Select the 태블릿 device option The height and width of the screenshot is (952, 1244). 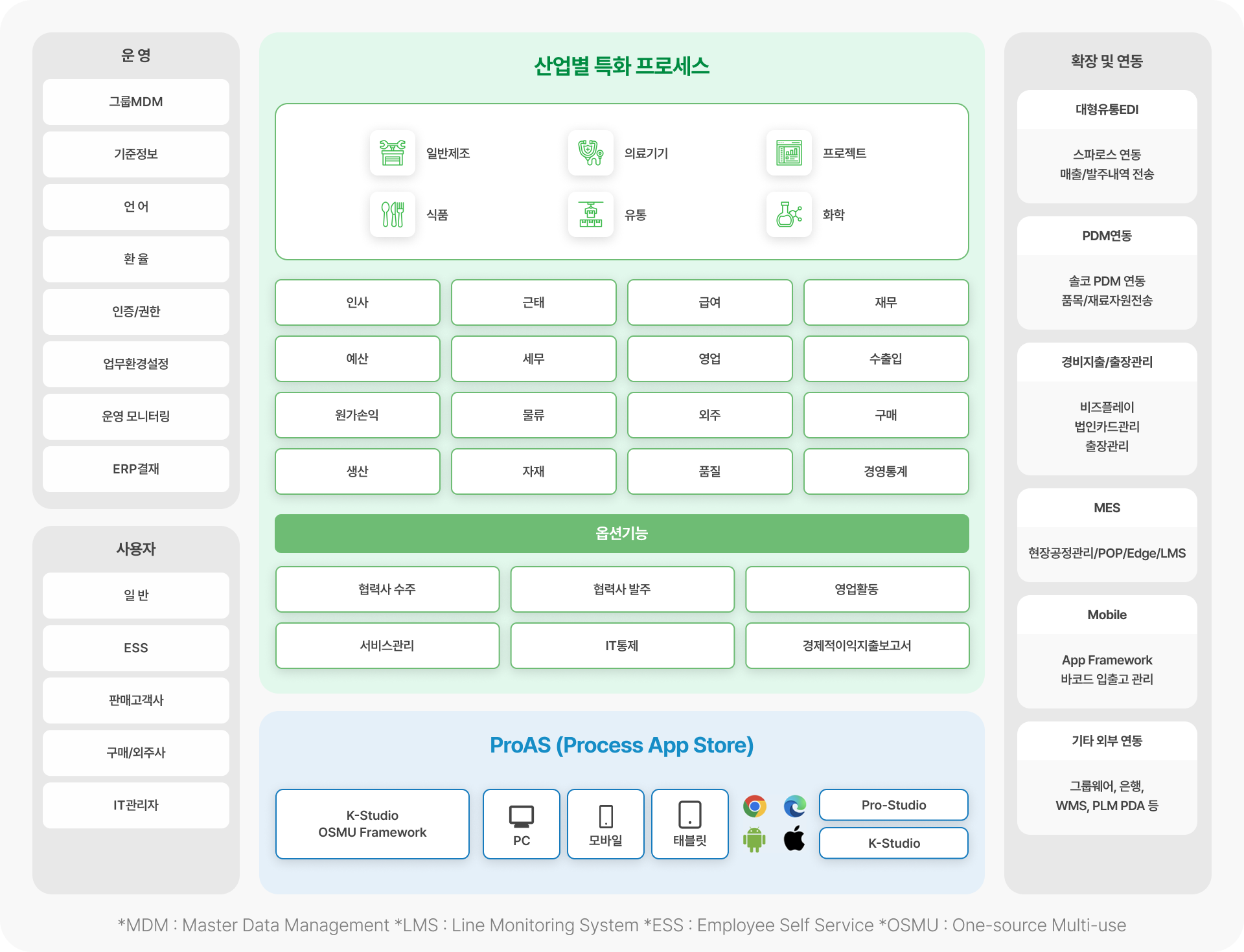tap(689, 824)
